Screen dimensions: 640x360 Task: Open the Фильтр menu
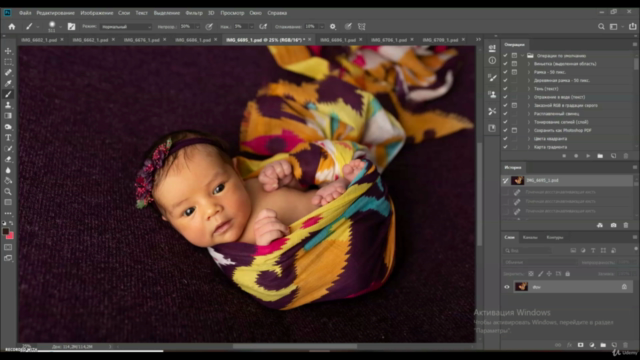(x=194, y=13)
